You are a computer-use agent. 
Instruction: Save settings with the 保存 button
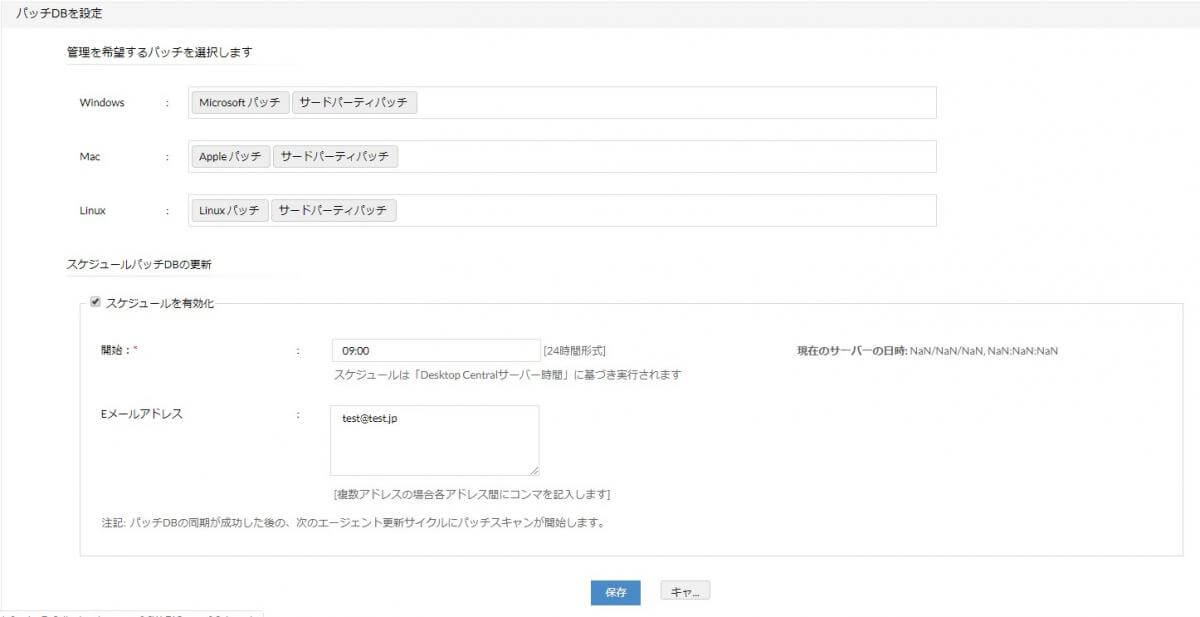tap(615, 592)
